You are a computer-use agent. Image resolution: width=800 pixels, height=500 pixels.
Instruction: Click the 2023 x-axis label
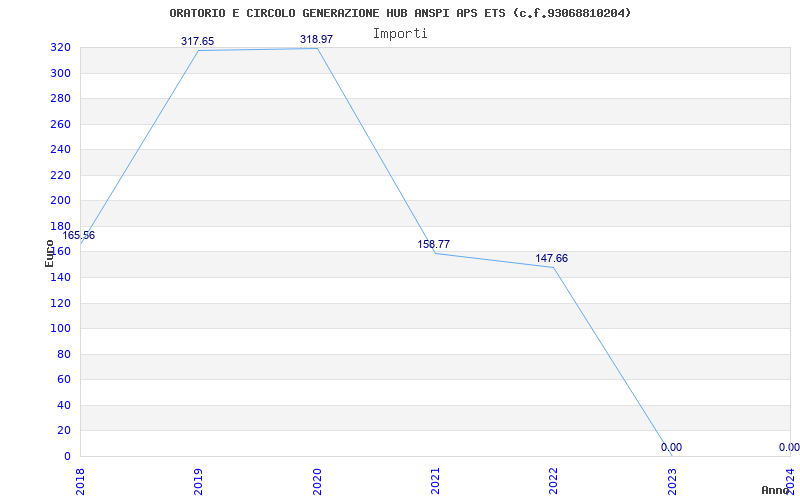point(672,480)
